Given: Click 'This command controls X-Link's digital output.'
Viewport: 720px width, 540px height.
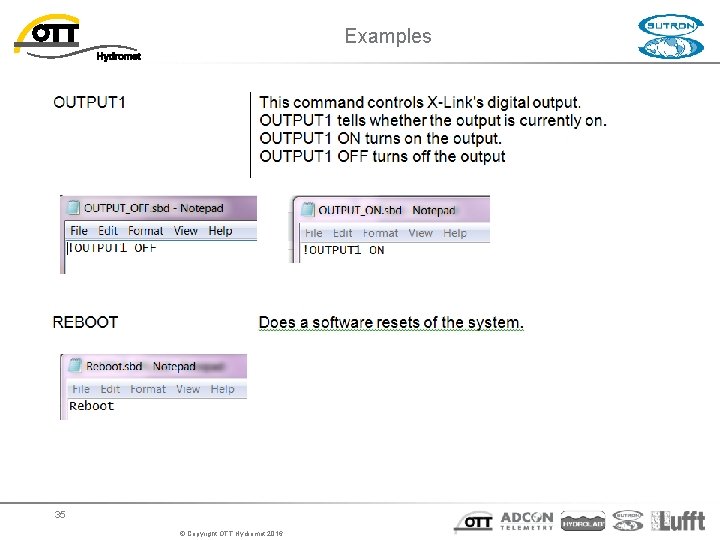Looking at the screenshot, I should click(x=420, y=102).
